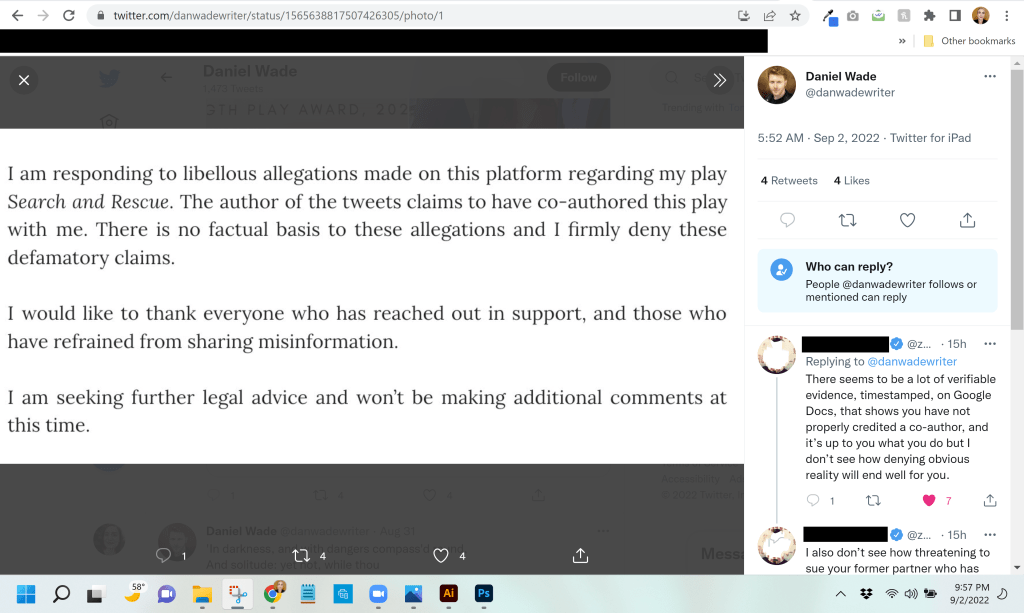Open more options for Daniel Wade's tweet
The height and width of the screenshot is (613, 1024).
point(990,77)
